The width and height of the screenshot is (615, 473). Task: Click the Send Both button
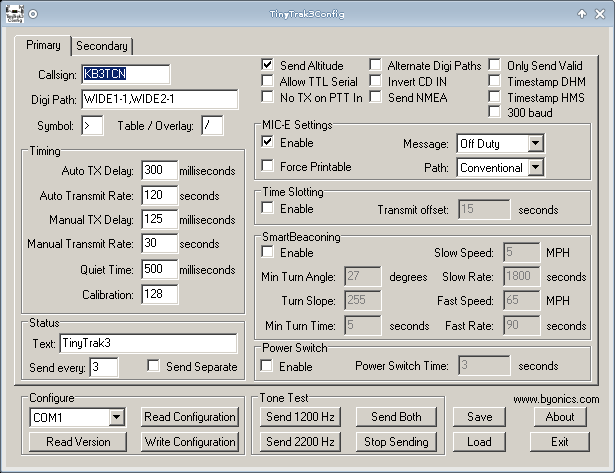tap(396, 417)
